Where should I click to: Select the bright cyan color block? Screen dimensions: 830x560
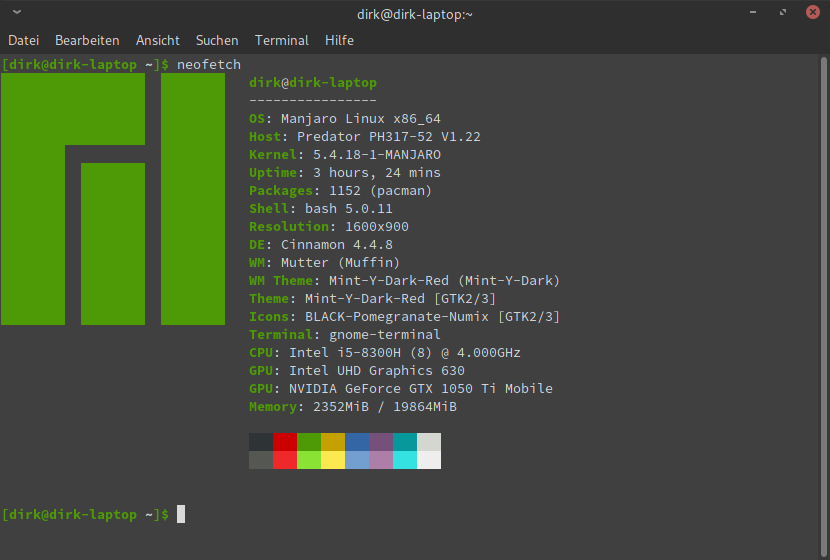[x=405, y=460]
